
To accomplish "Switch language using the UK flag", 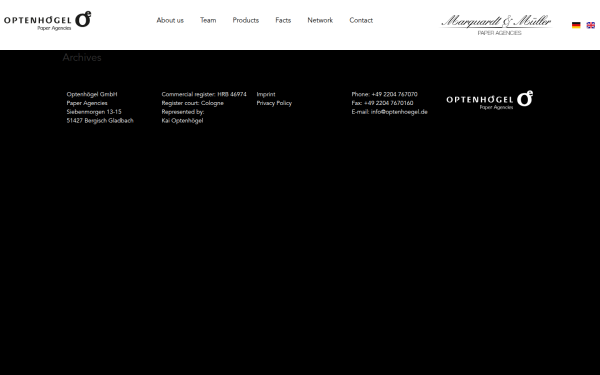I will (590, 25).
